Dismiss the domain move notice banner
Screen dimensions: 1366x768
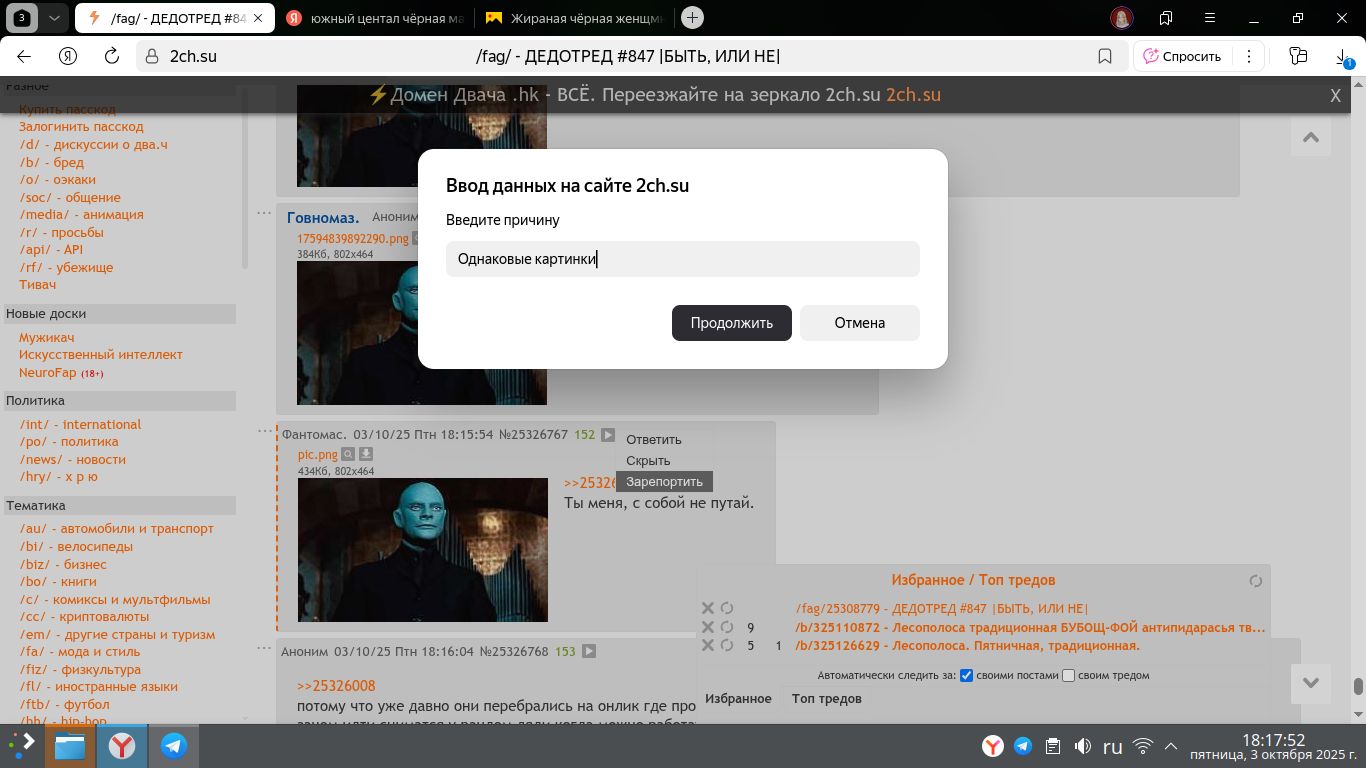click(1335, 96)
